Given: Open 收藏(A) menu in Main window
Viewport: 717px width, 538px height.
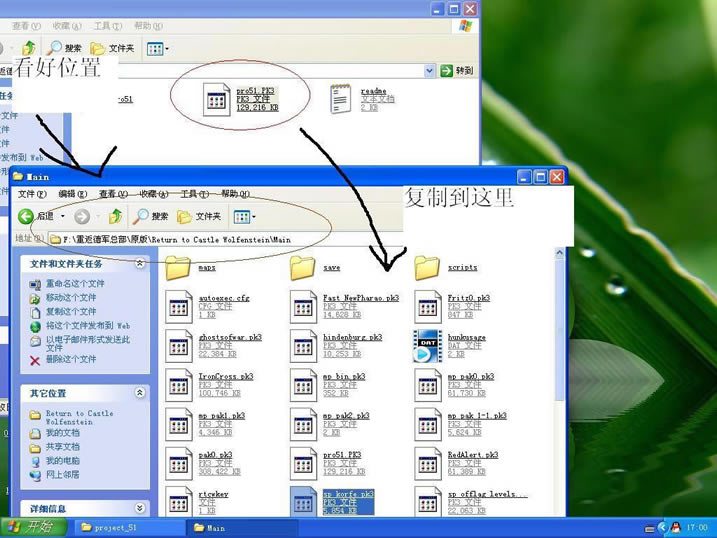Looking at the screenshot, I should [x=154, y=194].
